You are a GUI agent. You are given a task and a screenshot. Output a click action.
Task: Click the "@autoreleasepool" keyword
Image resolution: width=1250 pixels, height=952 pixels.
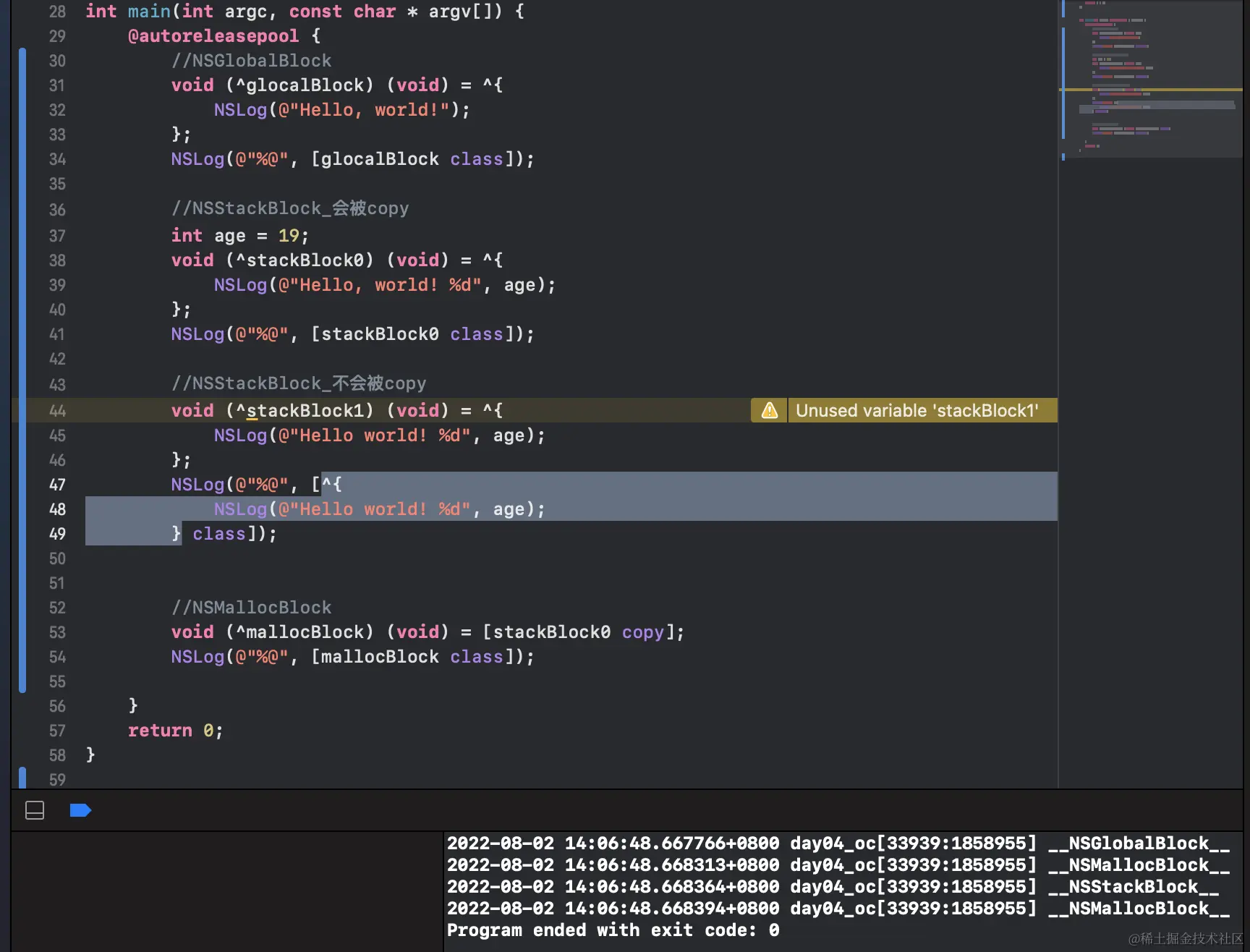pos(213,36)
